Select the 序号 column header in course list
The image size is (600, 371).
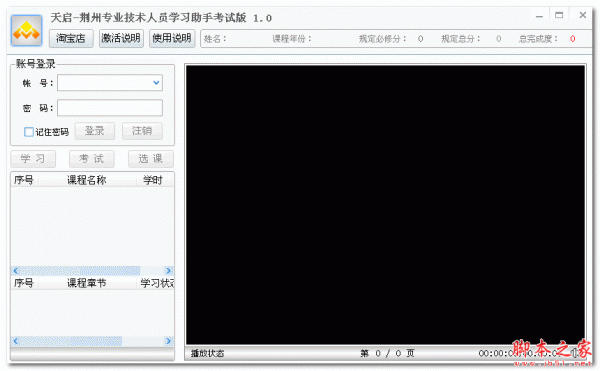coord(24,180)
